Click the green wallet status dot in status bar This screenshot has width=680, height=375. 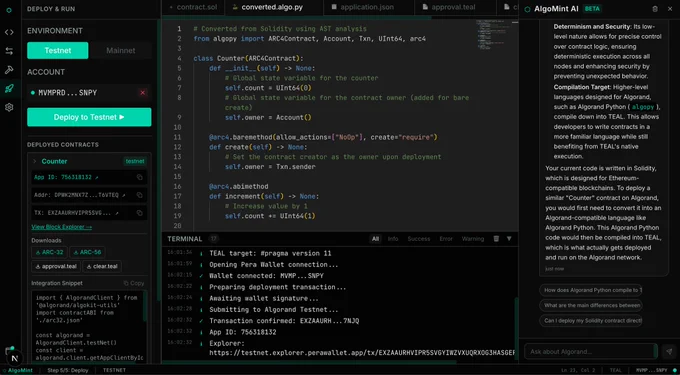point(674,370)
